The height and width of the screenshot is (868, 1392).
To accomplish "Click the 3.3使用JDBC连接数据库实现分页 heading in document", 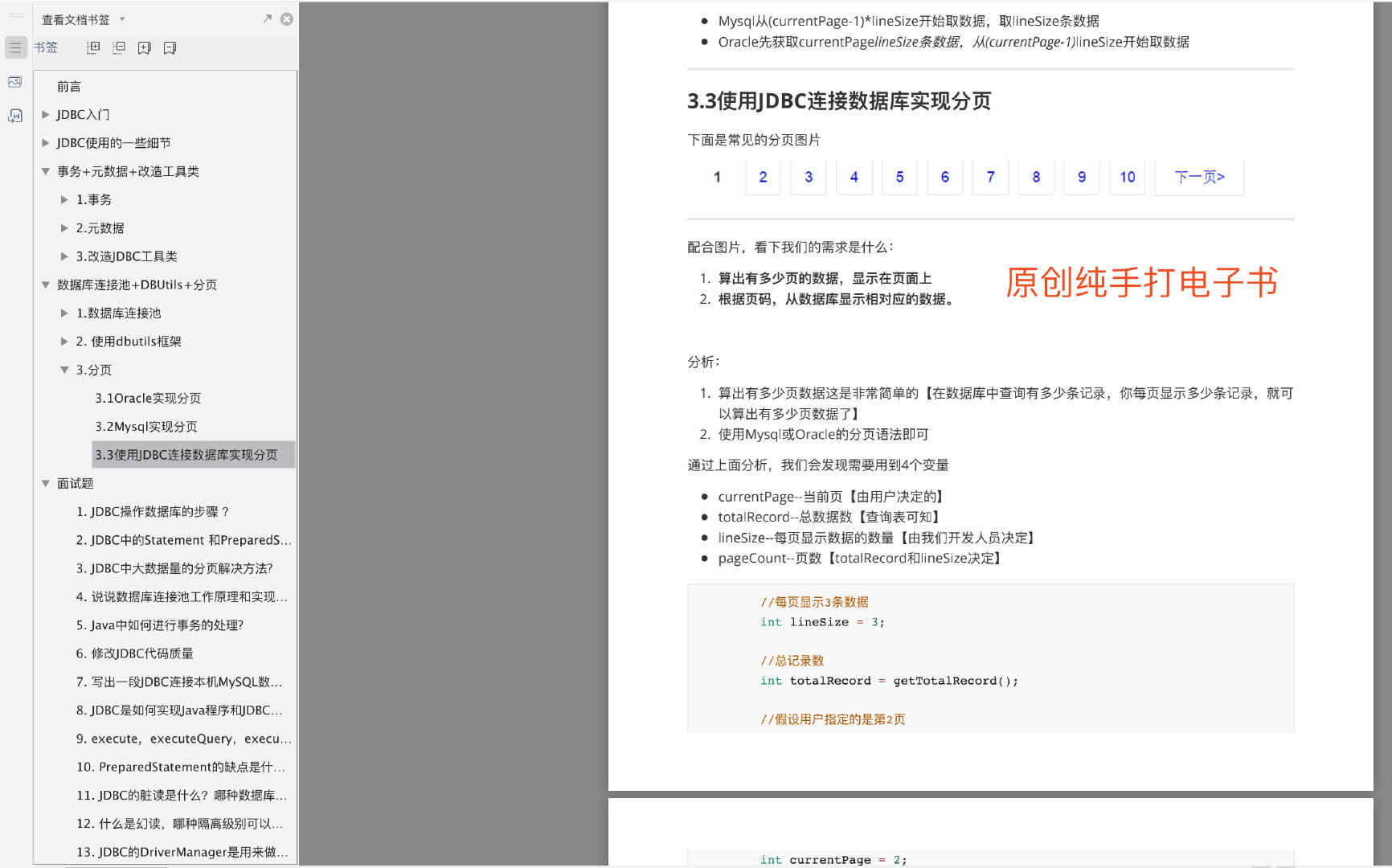I will (x=839, y=101).
